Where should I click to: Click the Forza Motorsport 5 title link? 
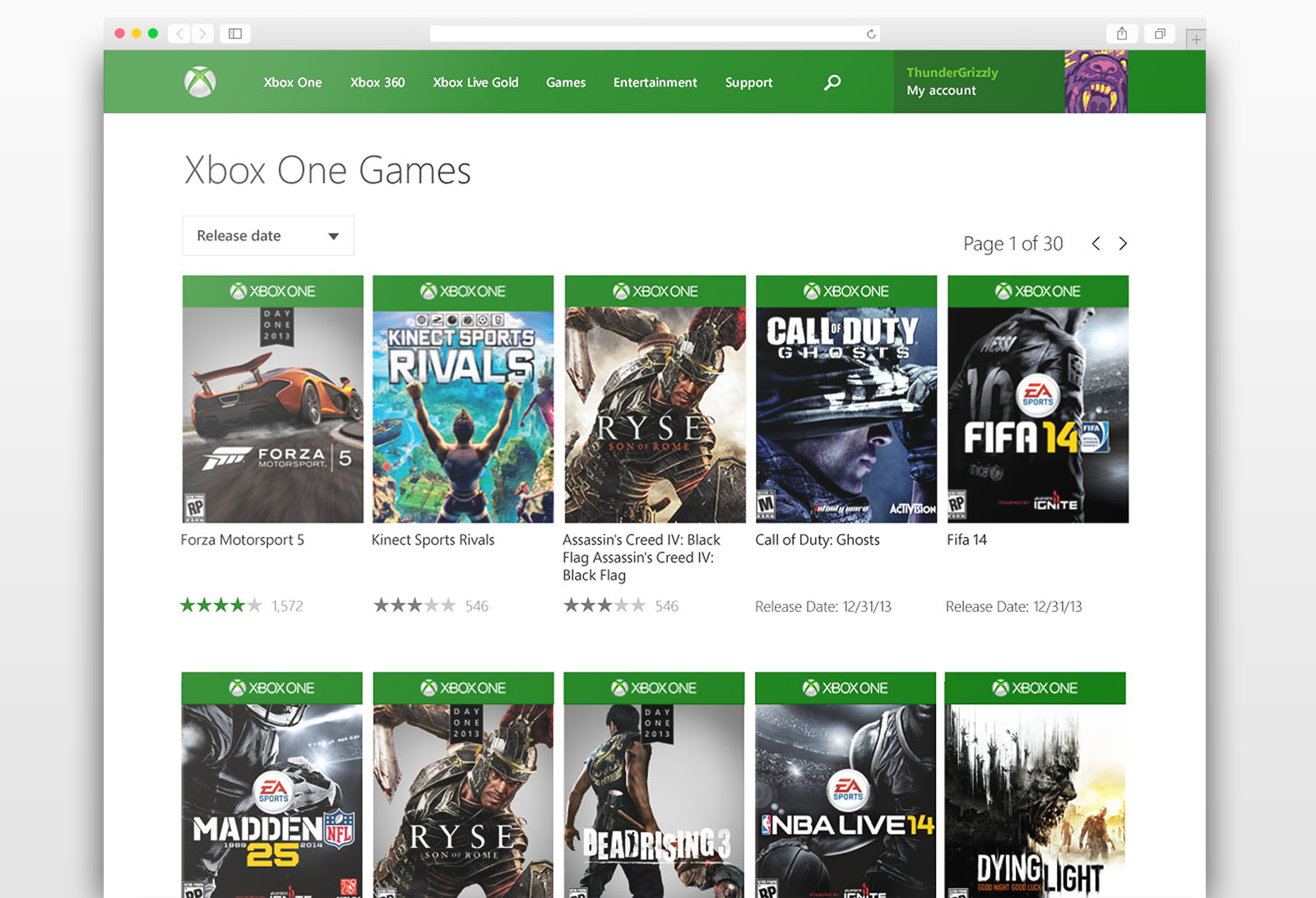pyautogui.click(x=242, y=539)
